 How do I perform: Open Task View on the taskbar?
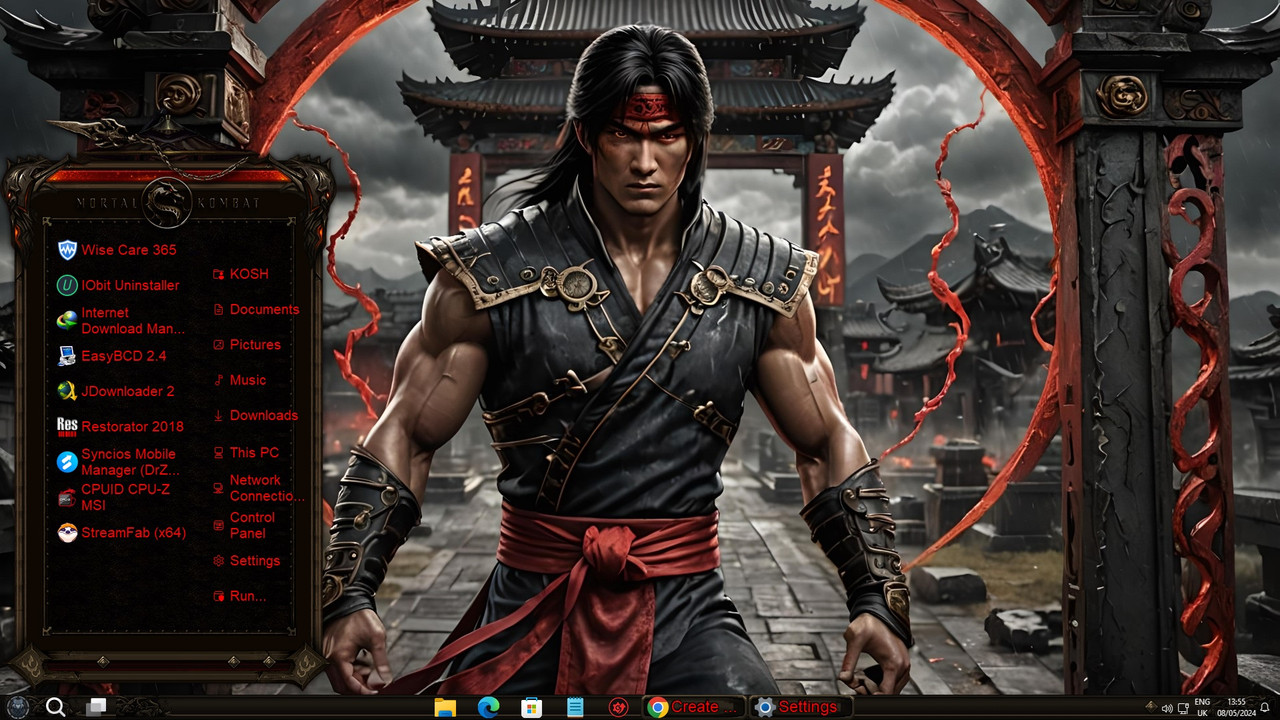click(96, 707)
